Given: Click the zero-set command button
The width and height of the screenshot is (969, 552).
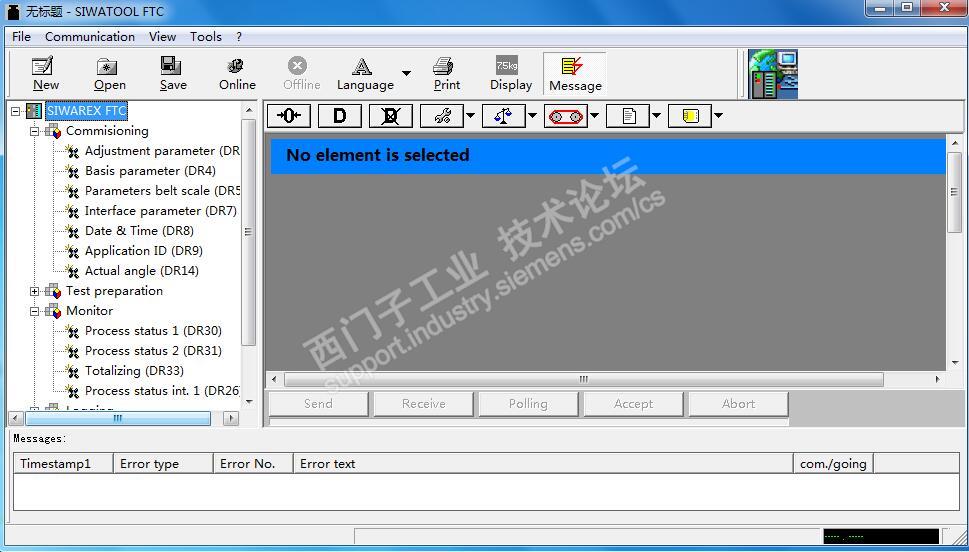Looking at the screenshot, I should pos(289,116).
